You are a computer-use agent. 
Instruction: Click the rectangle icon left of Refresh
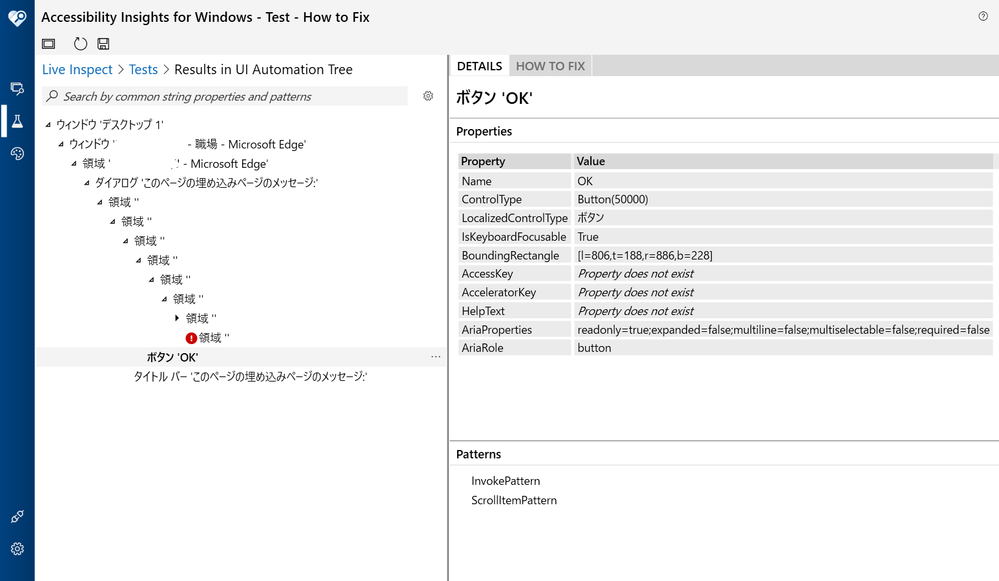pos(48,44)
